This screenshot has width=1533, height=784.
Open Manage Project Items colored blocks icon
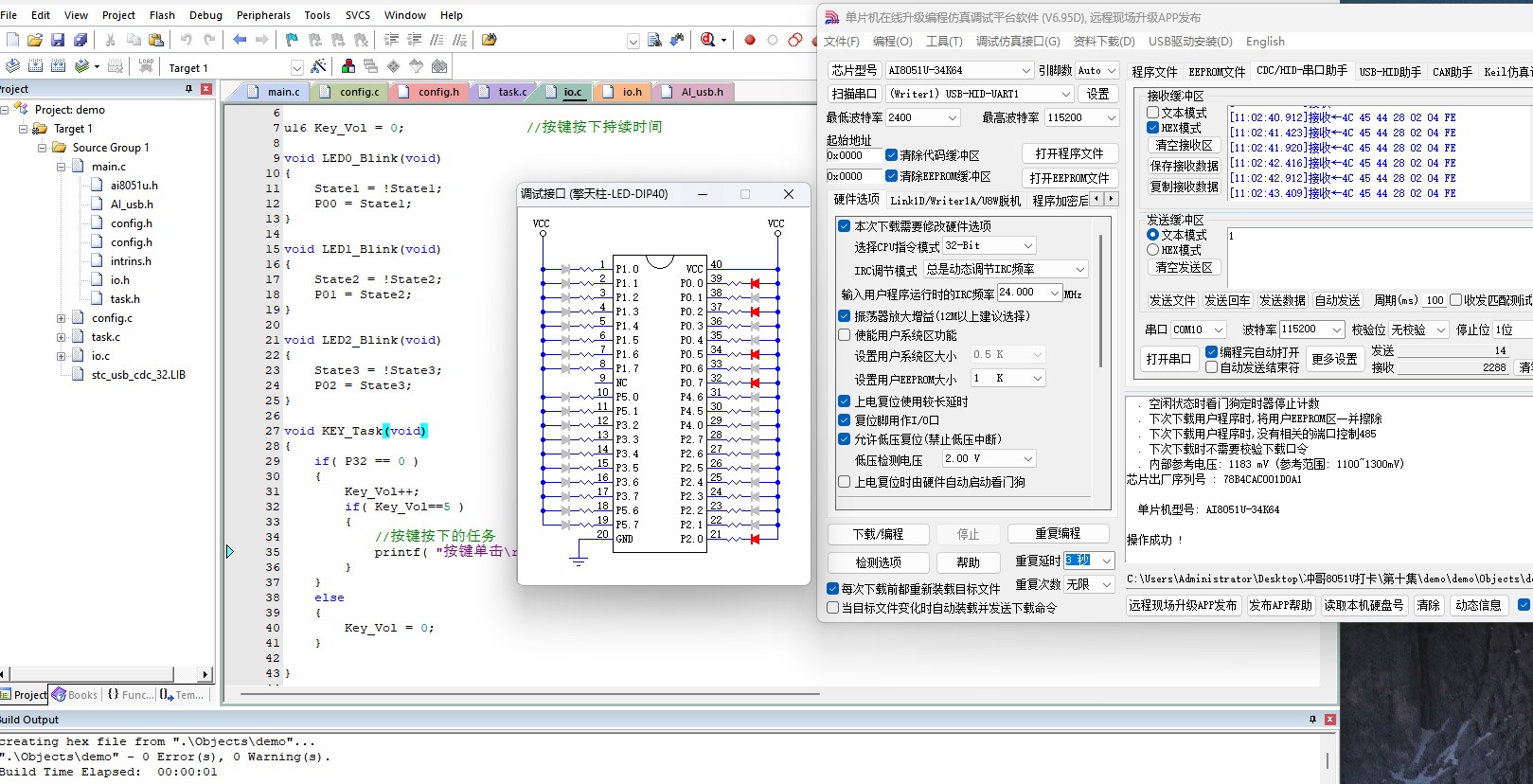click(348, 66)
